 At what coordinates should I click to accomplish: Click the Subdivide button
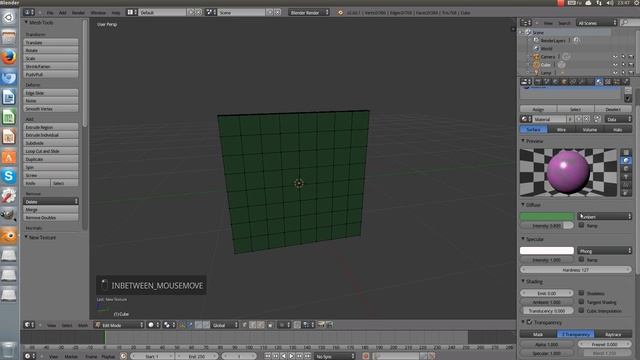(51, 143)
